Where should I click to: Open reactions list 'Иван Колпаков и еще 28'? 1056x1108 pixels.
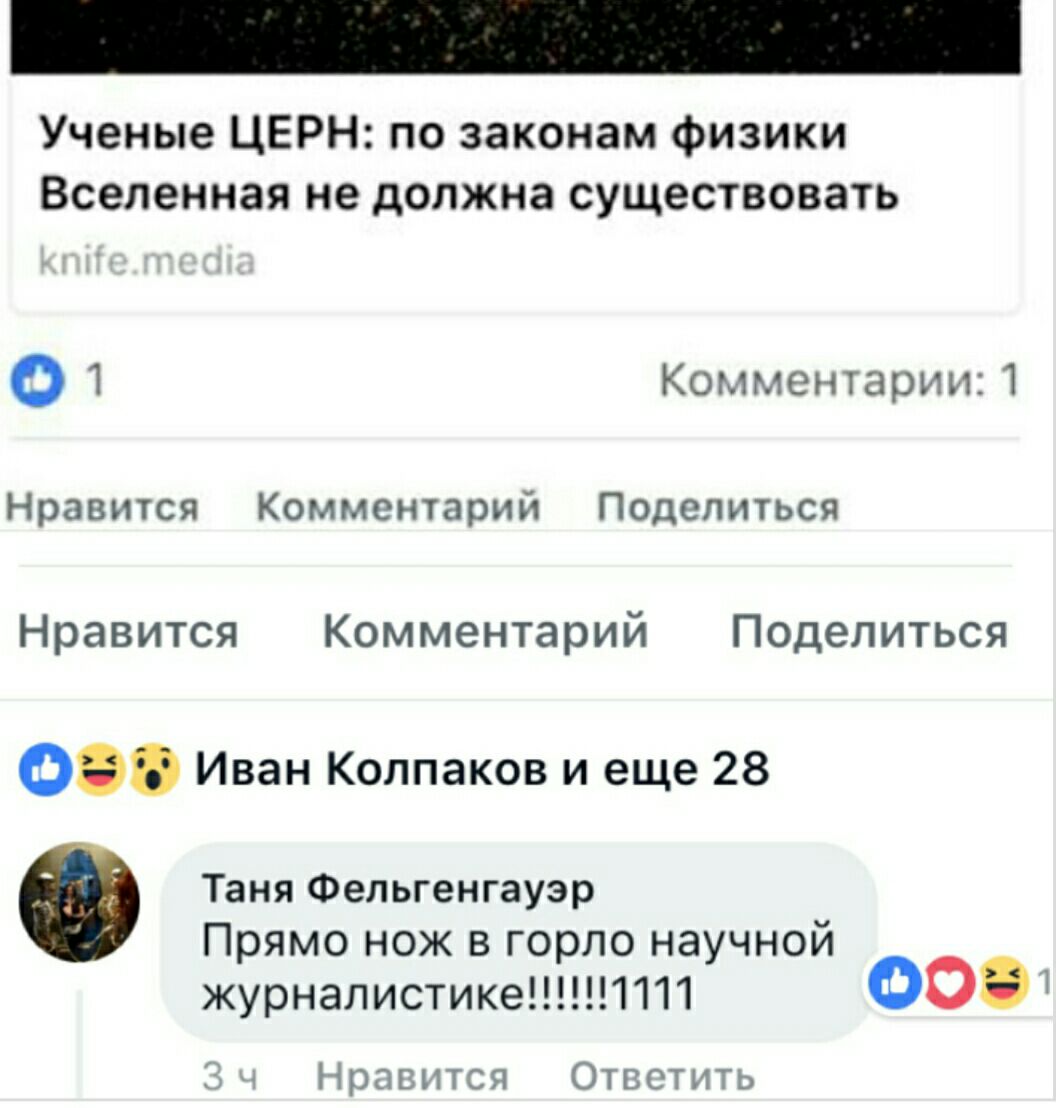pyautogui.click(x=482, y=769)
